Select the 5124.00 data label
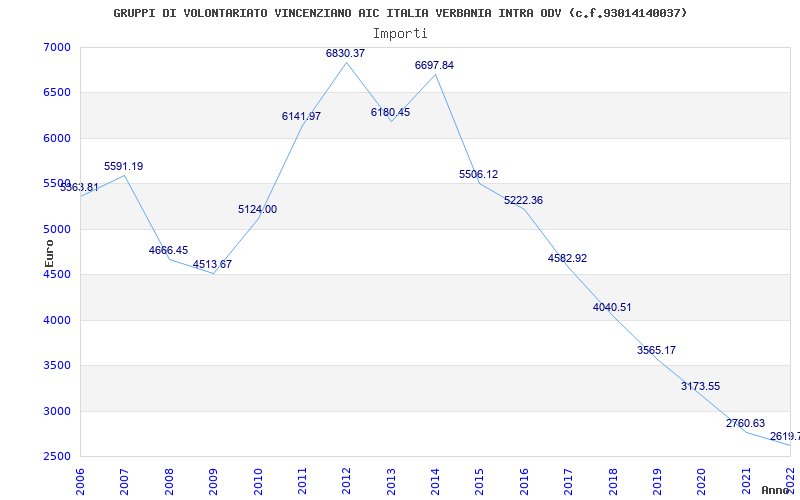The height and width of the screenshot is (500, 800). pyautogui.click(x=258, y=209)
